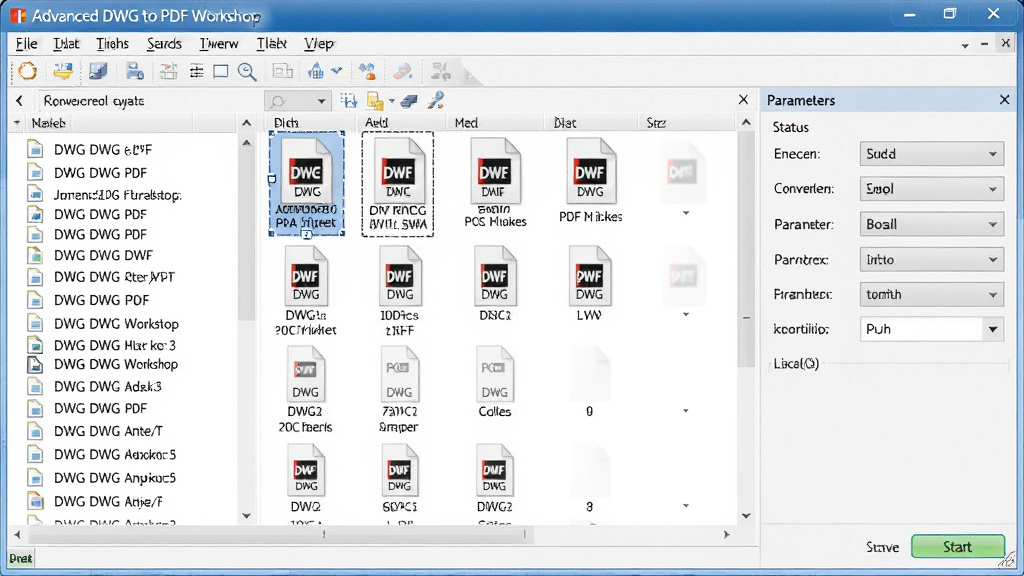This screenshot has width=1024, height=576.
Task: Click the blue tree-select icon after the search box
Action: [x=349, y=101]
